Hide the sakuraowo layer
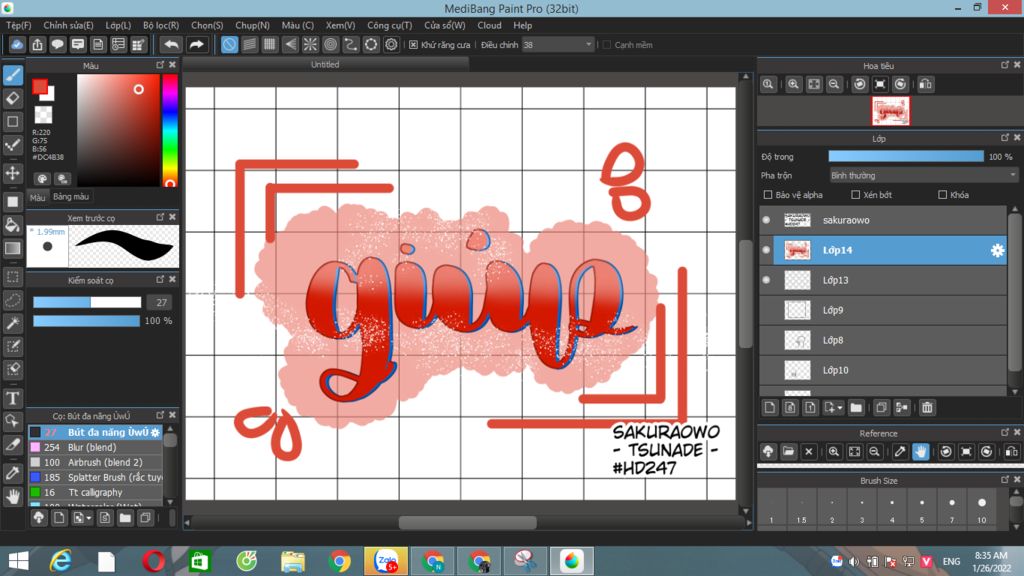 (x=767, y=220)
